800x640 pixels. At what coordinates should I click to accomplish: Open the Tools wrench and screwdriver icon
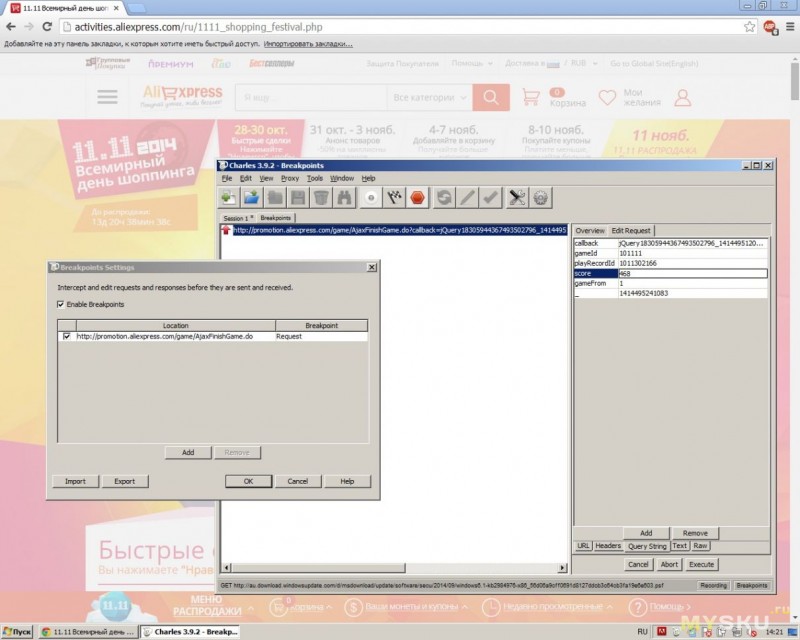click(x=517, y=198)
